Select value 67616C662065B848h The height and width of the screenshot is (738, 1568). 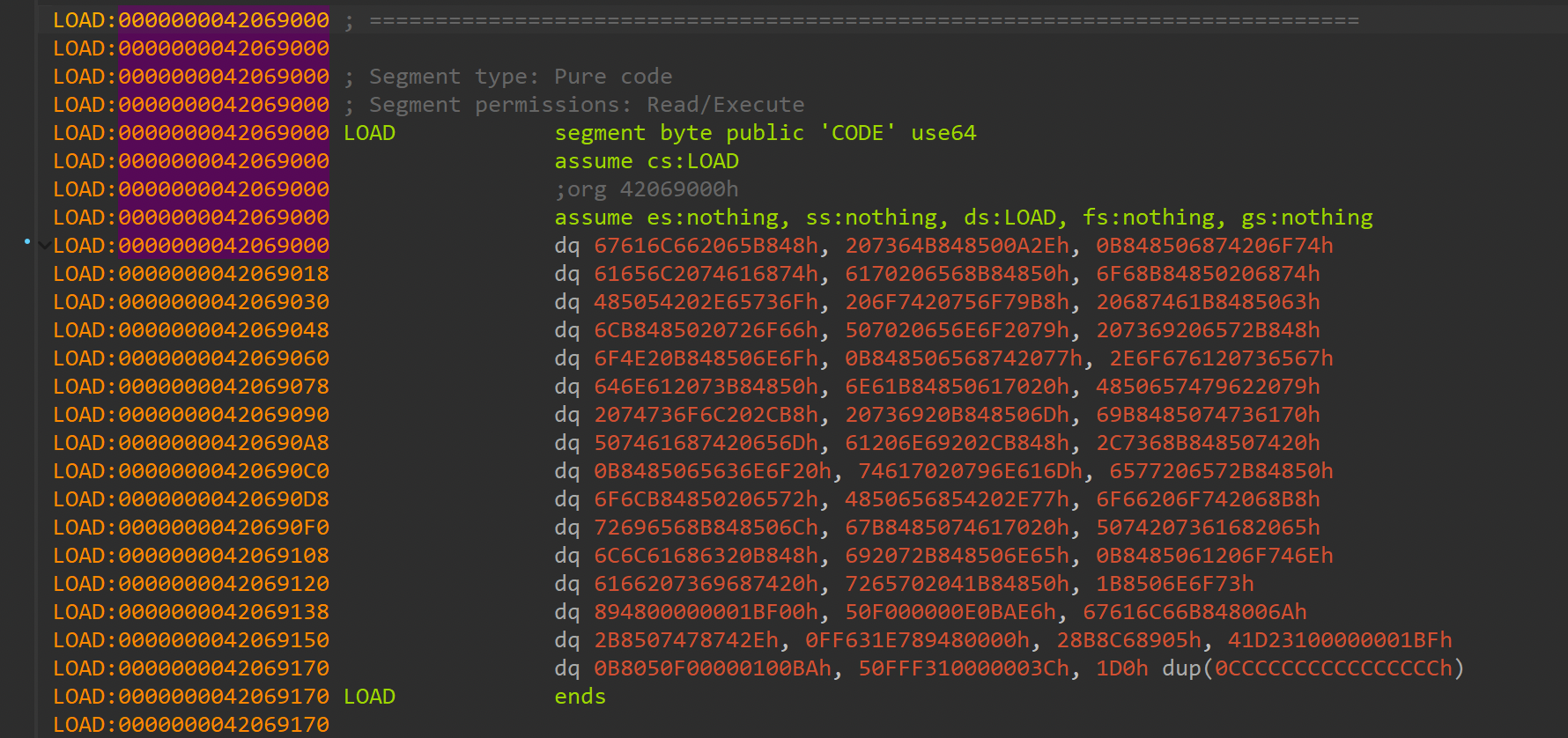click(x=706, y=246)
